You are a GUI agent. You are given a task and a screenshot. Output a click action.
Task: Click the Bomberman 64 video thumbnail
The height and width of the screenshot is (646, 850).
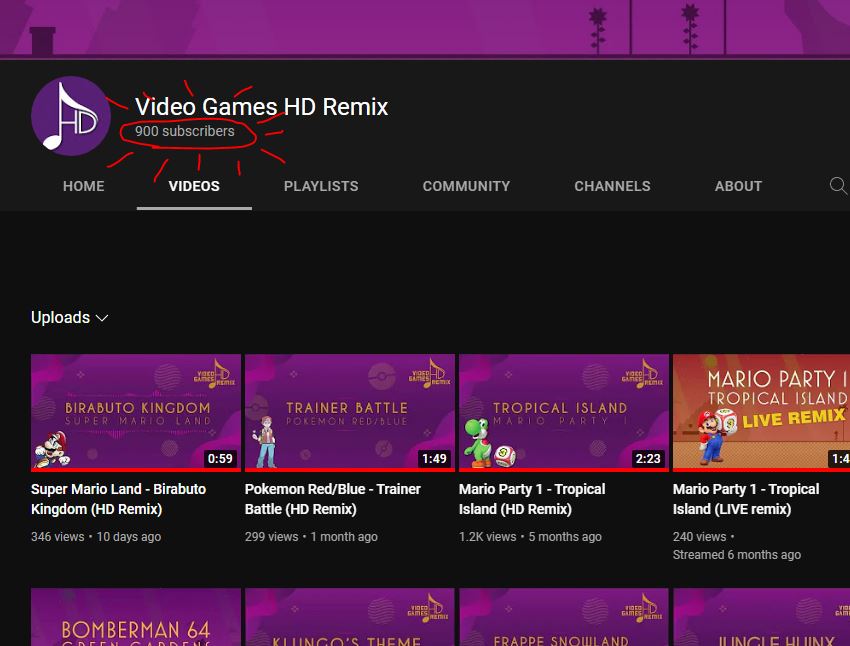[136, 617]
